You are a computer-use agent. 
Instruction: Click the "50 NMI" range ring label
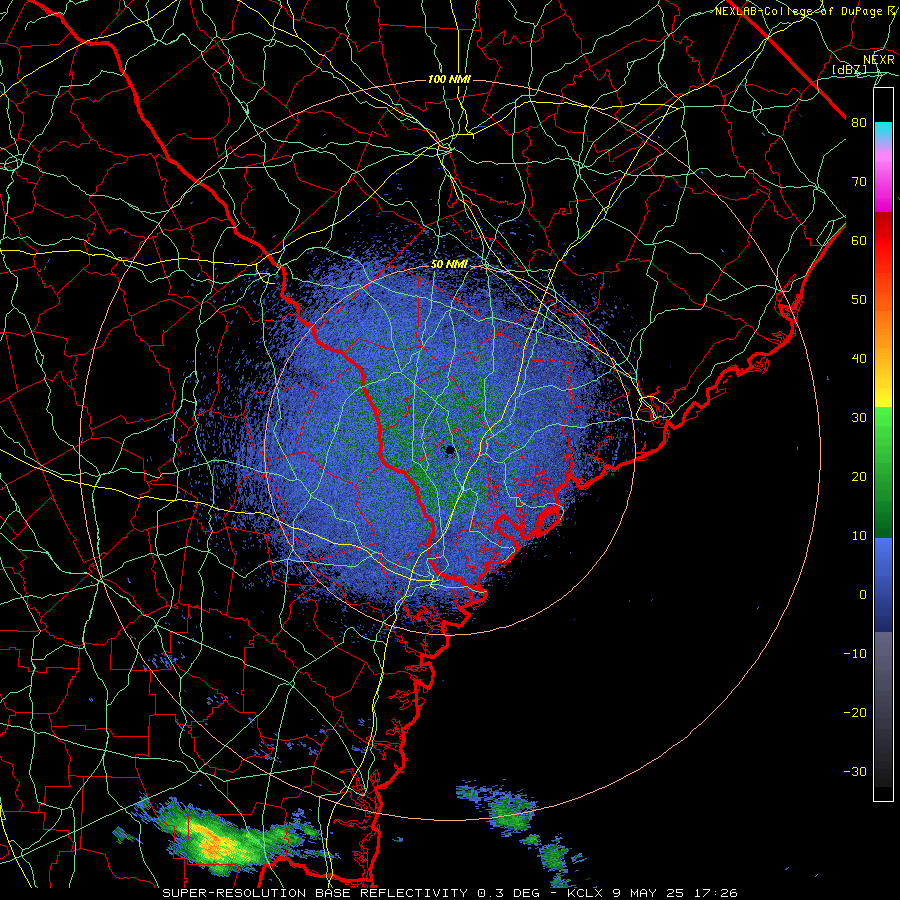click(x=449, y=265)
